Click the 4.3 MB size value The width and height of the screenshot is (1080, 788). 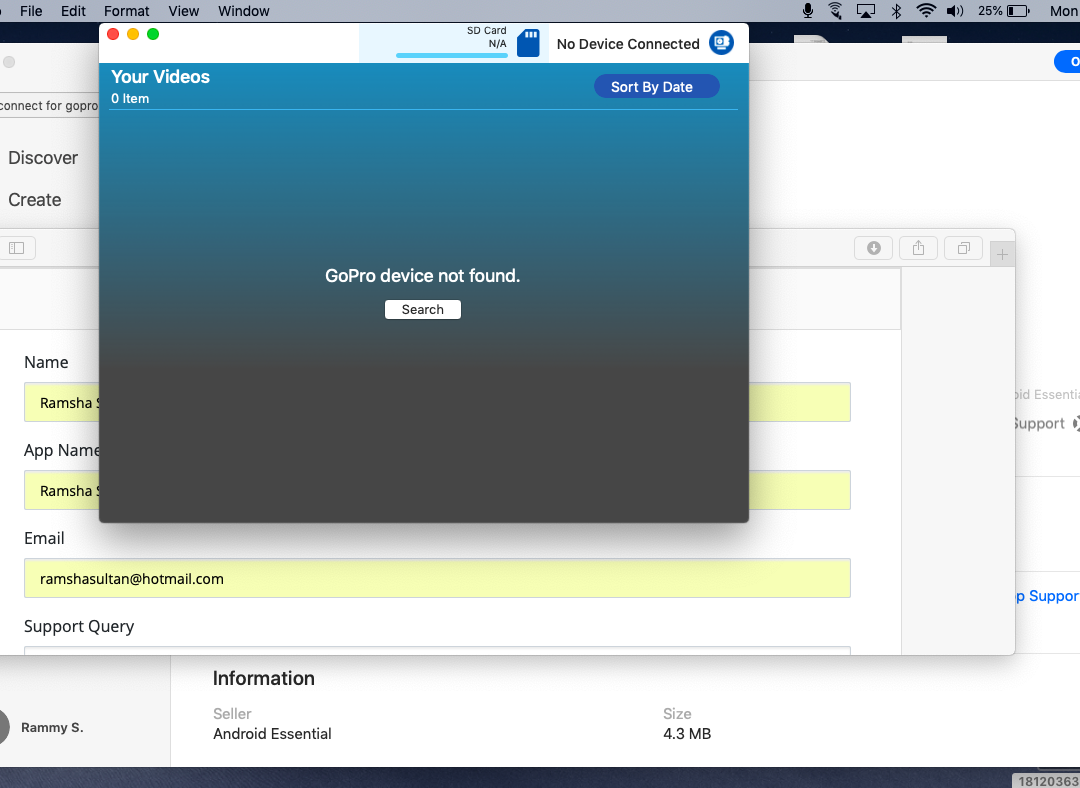point(687,734)
